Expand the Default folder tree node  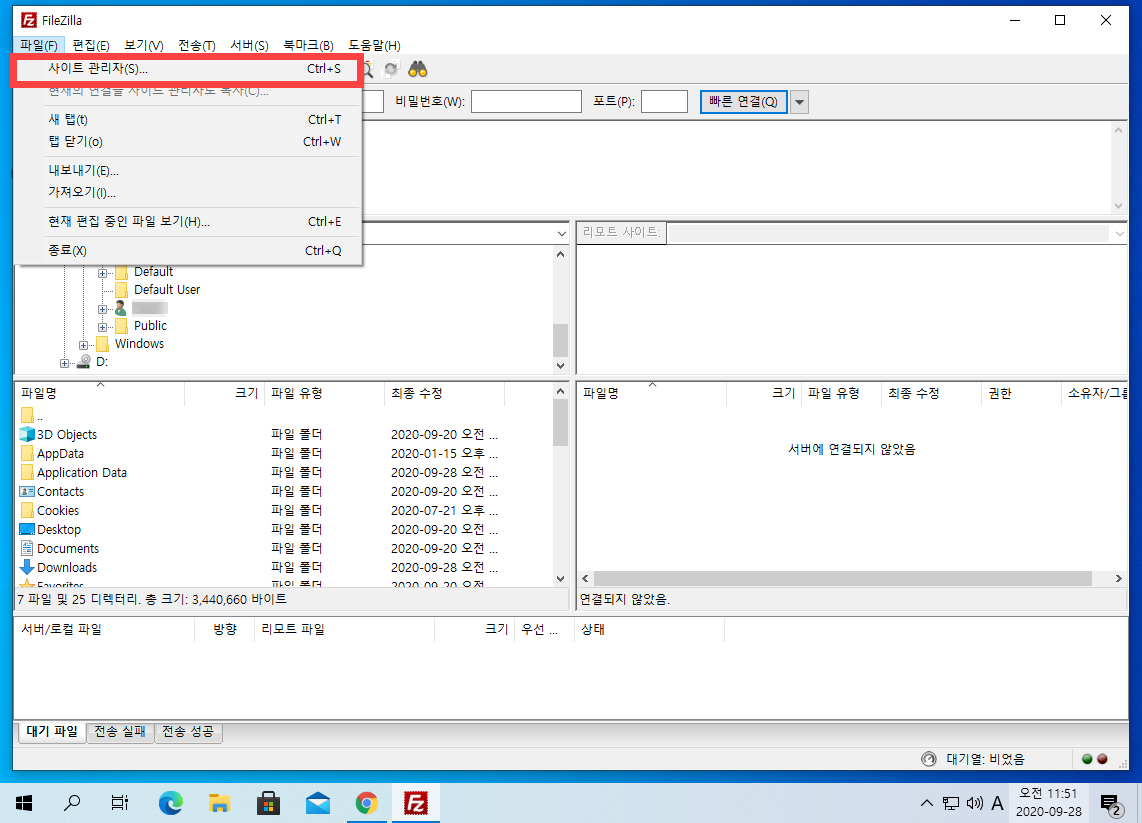(102, 273)
